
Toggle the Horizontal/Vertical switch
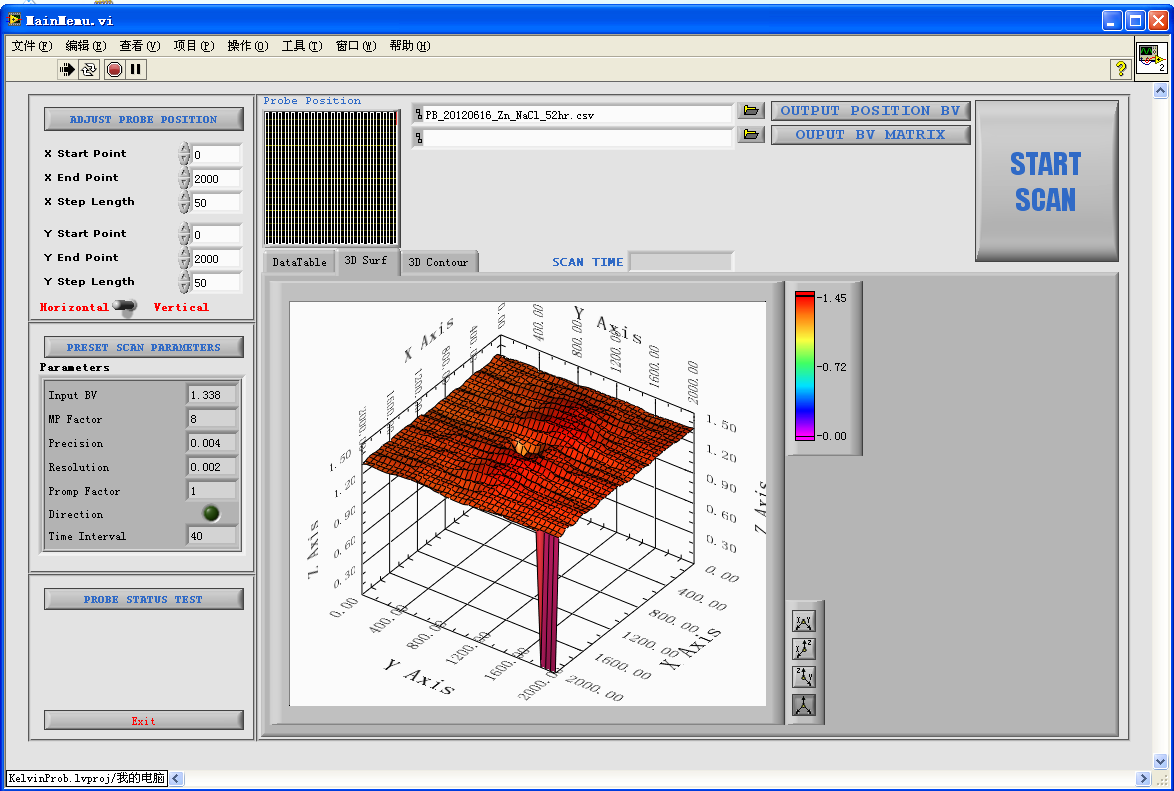[x=125, y=306]
